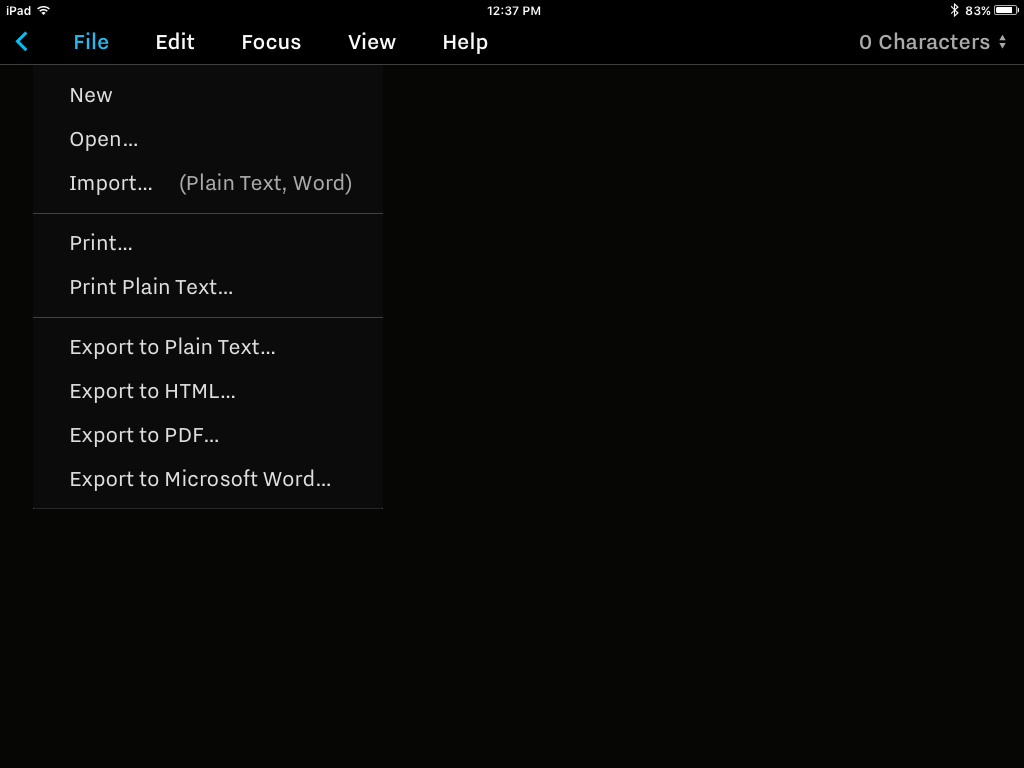Screen dimensions: 1024x768
Task: Choose New from the File menu
Action: click(208, 95)
